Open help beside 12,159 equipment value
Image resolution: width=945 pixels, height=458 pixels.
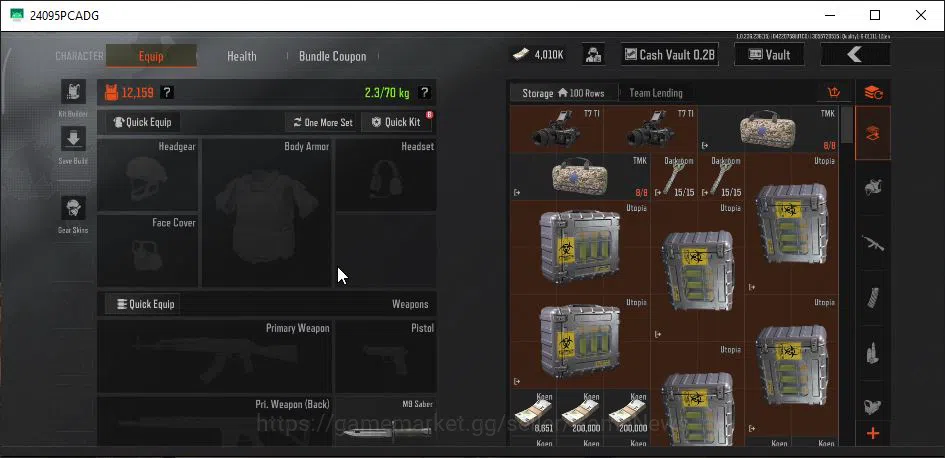coord(168,93)
